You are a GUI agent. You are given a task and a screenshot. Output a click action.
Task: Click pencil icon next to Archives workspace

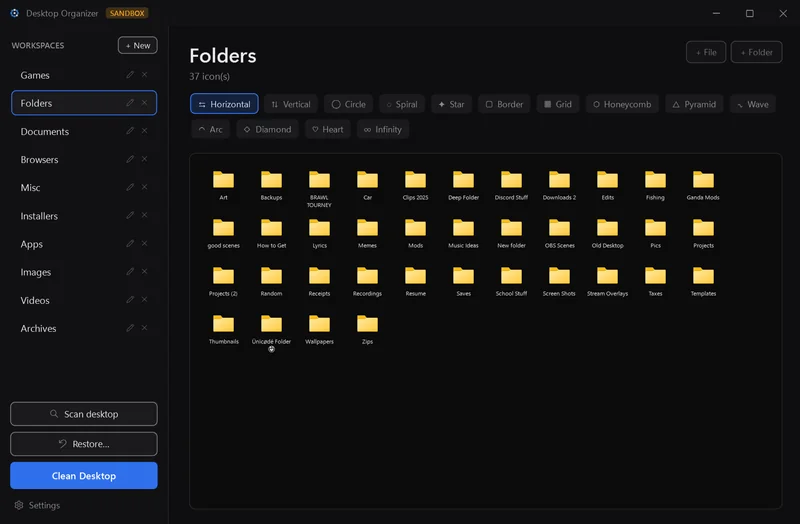click(130, 328)
